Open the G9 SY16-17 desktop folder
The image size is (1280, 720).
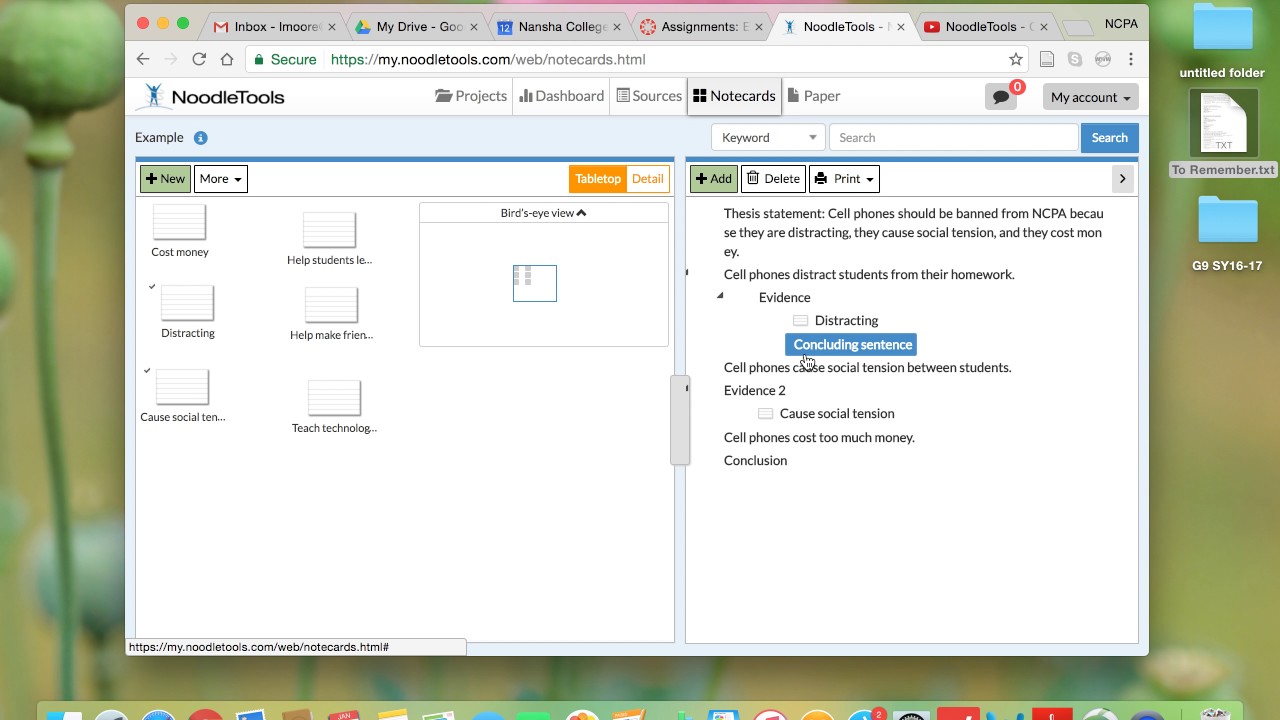point(1227,234)
